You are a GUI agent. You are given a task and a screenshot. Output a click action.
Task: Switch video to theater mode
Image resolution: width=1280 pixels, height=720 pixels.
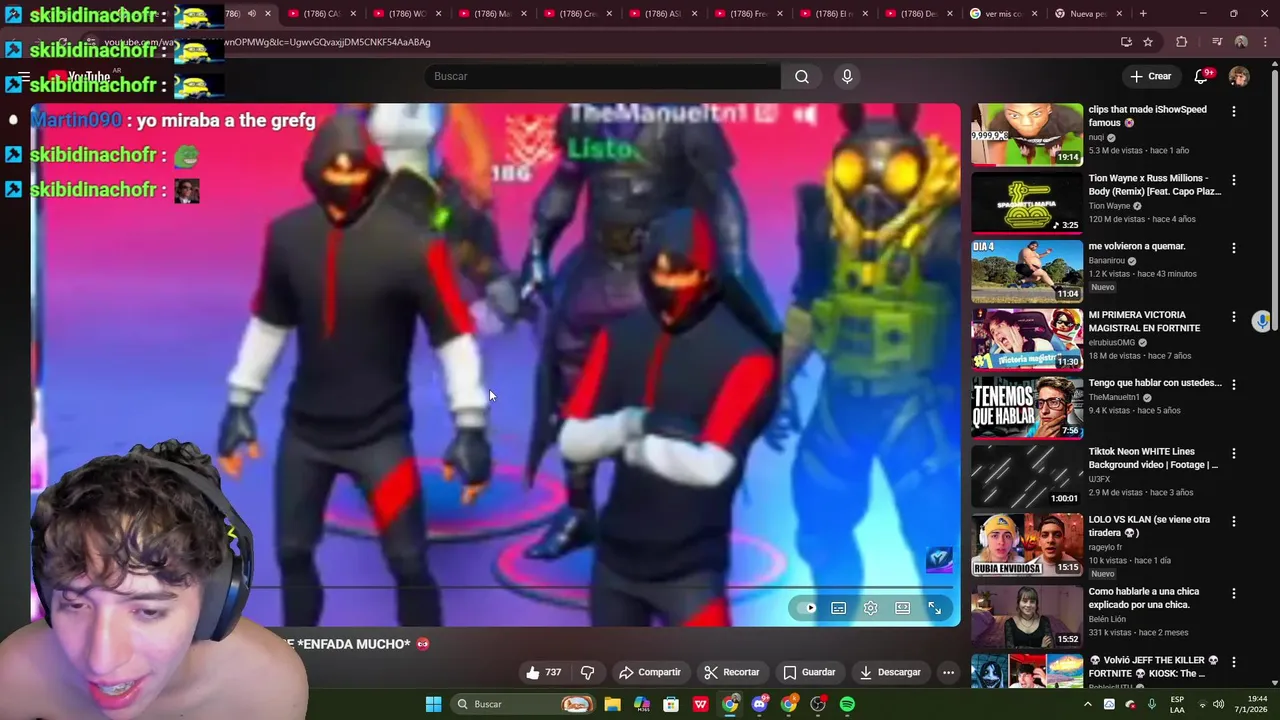click(x=903, y=608)
